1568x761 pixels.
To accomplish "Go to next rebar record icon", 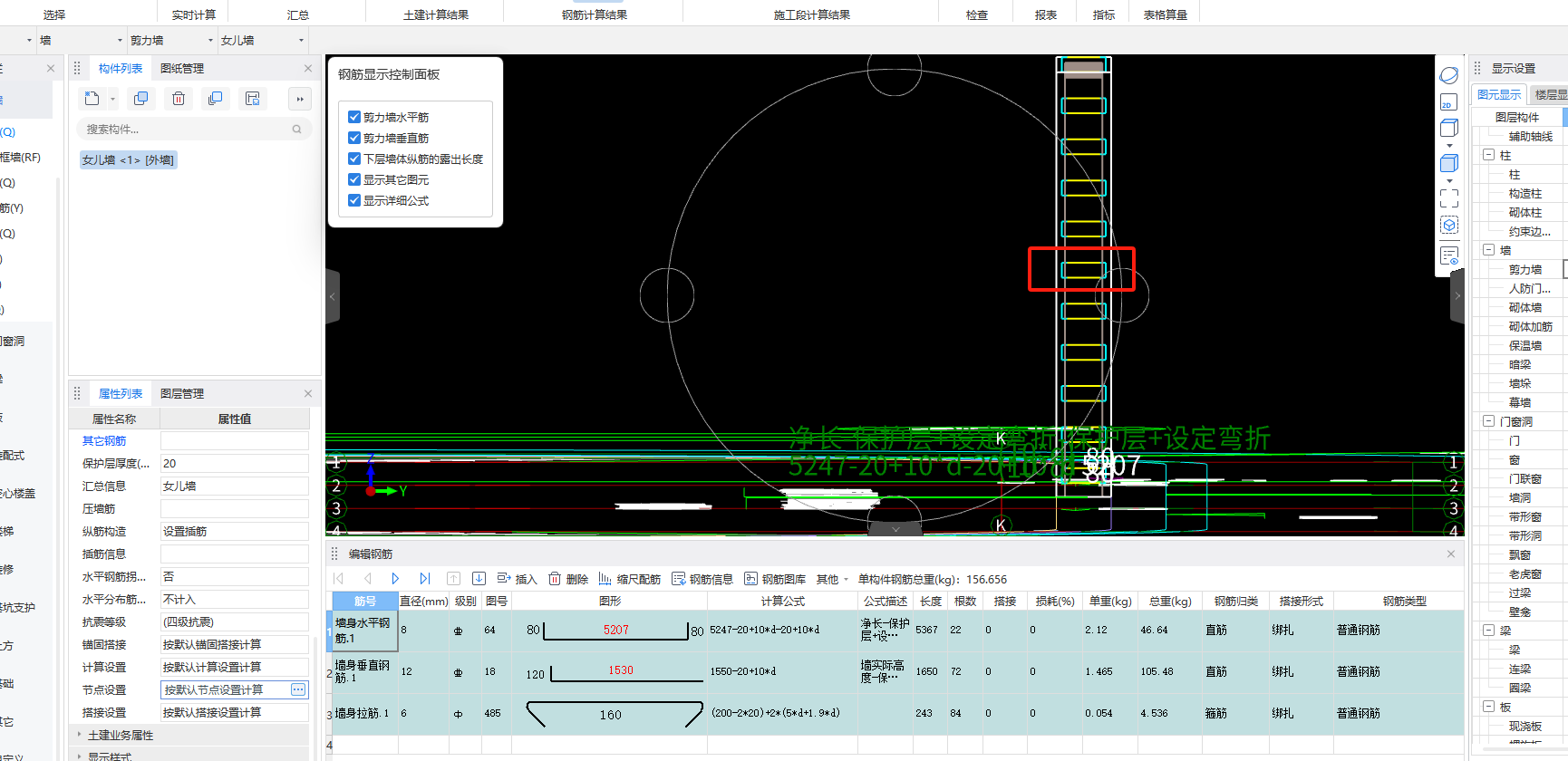I will click(395, 579).
